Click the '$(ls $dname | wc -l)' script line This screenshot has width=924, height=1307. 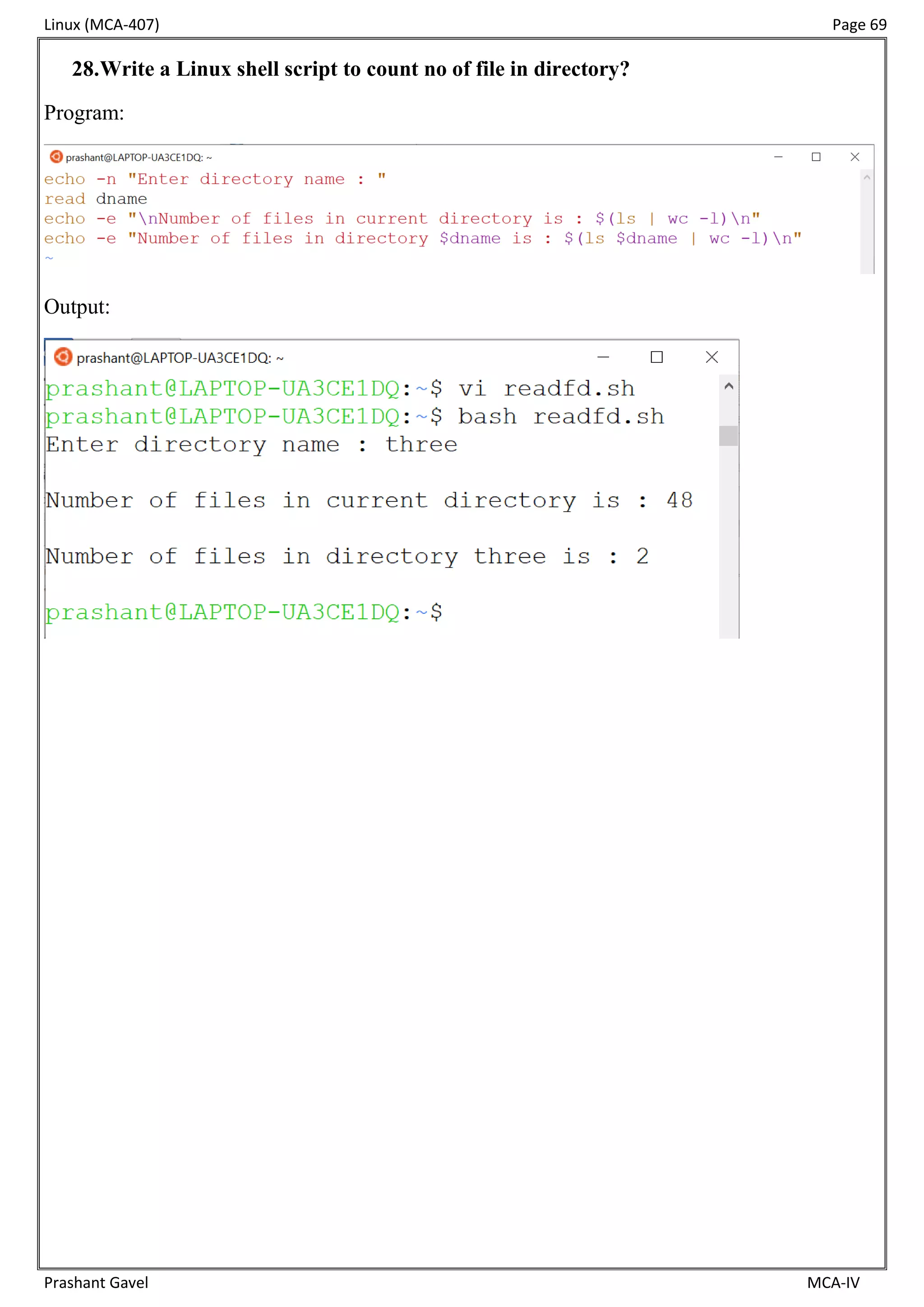coord(423,238)
